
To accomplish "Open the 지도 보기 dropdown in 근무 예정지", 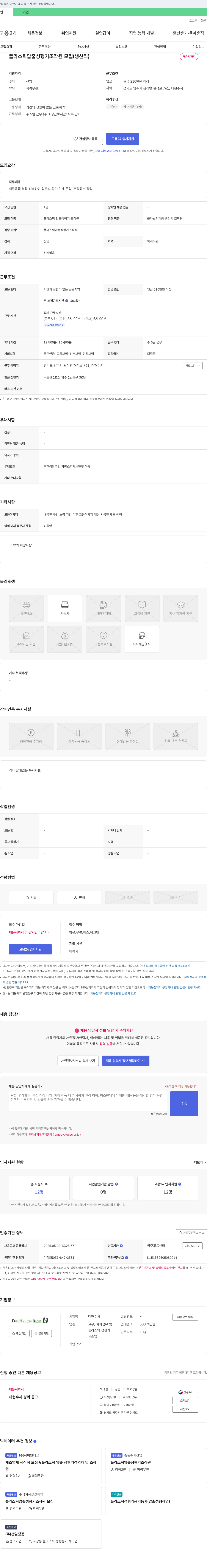I will (192, 366).
